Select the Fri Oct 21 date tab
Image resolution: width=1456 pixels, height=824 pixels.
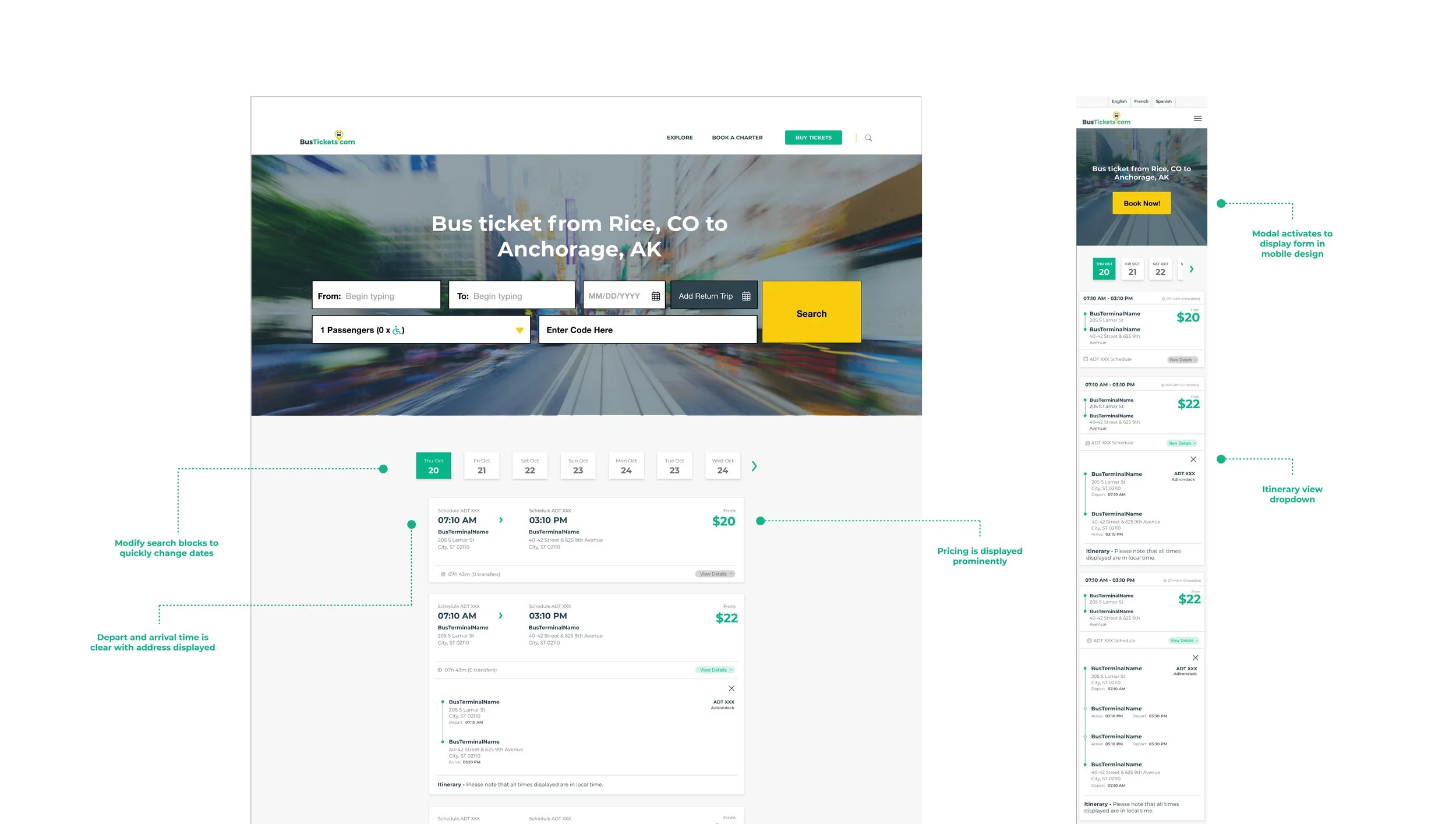click(482, 466)
